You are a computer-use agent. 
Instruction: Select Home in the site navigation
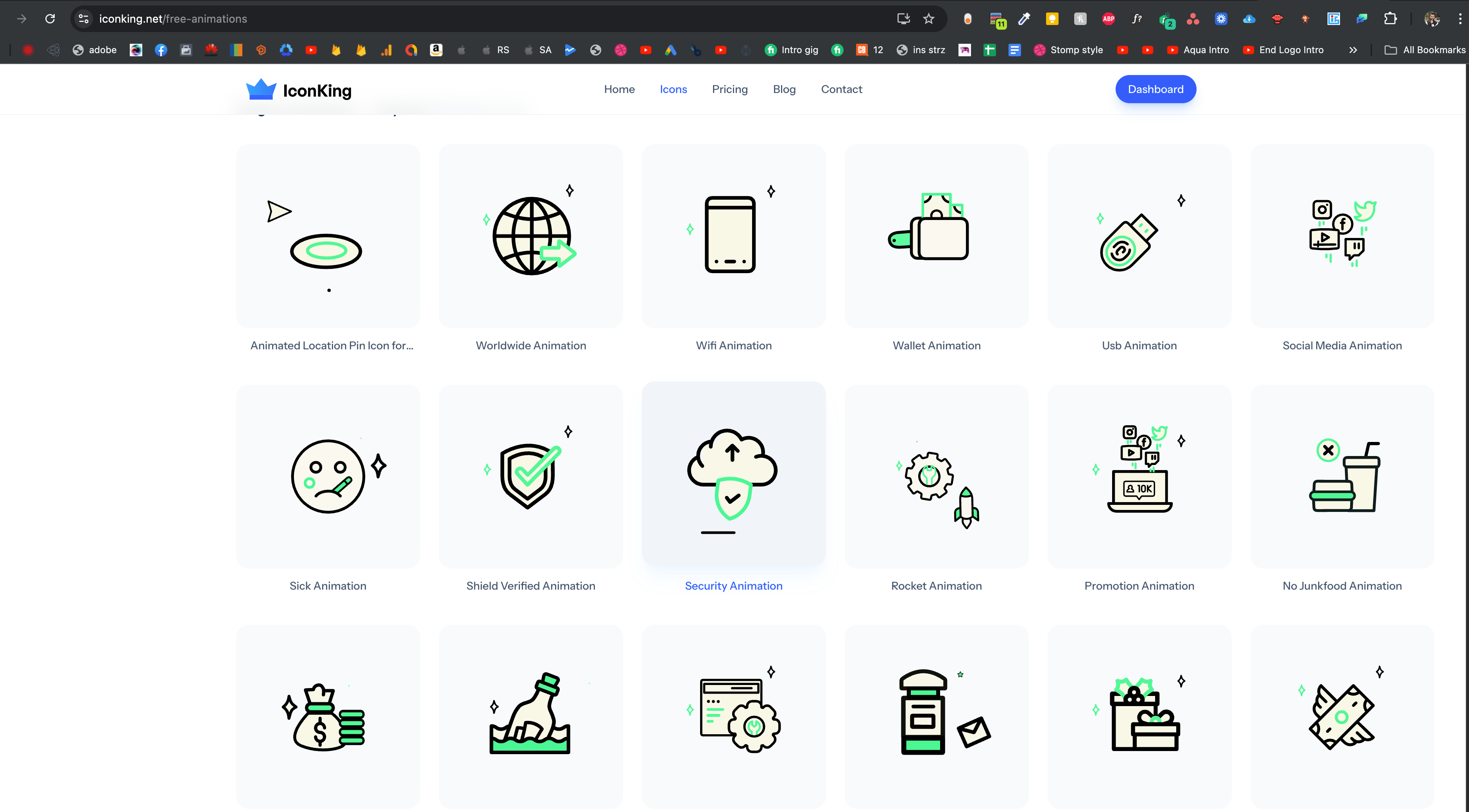(619, 89)
